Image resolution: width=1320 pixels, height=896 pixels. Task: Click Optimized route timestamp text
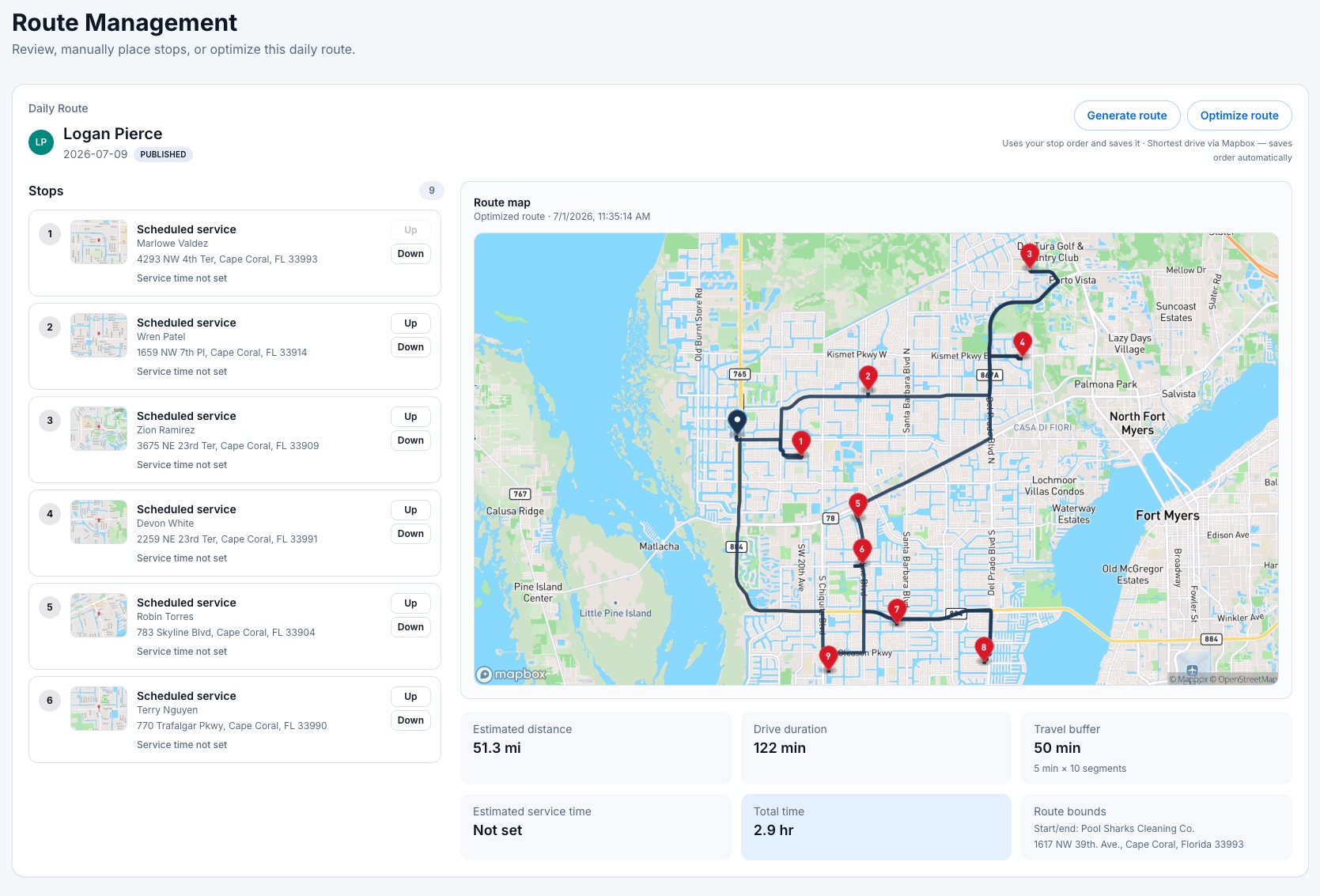click(562, 217)
